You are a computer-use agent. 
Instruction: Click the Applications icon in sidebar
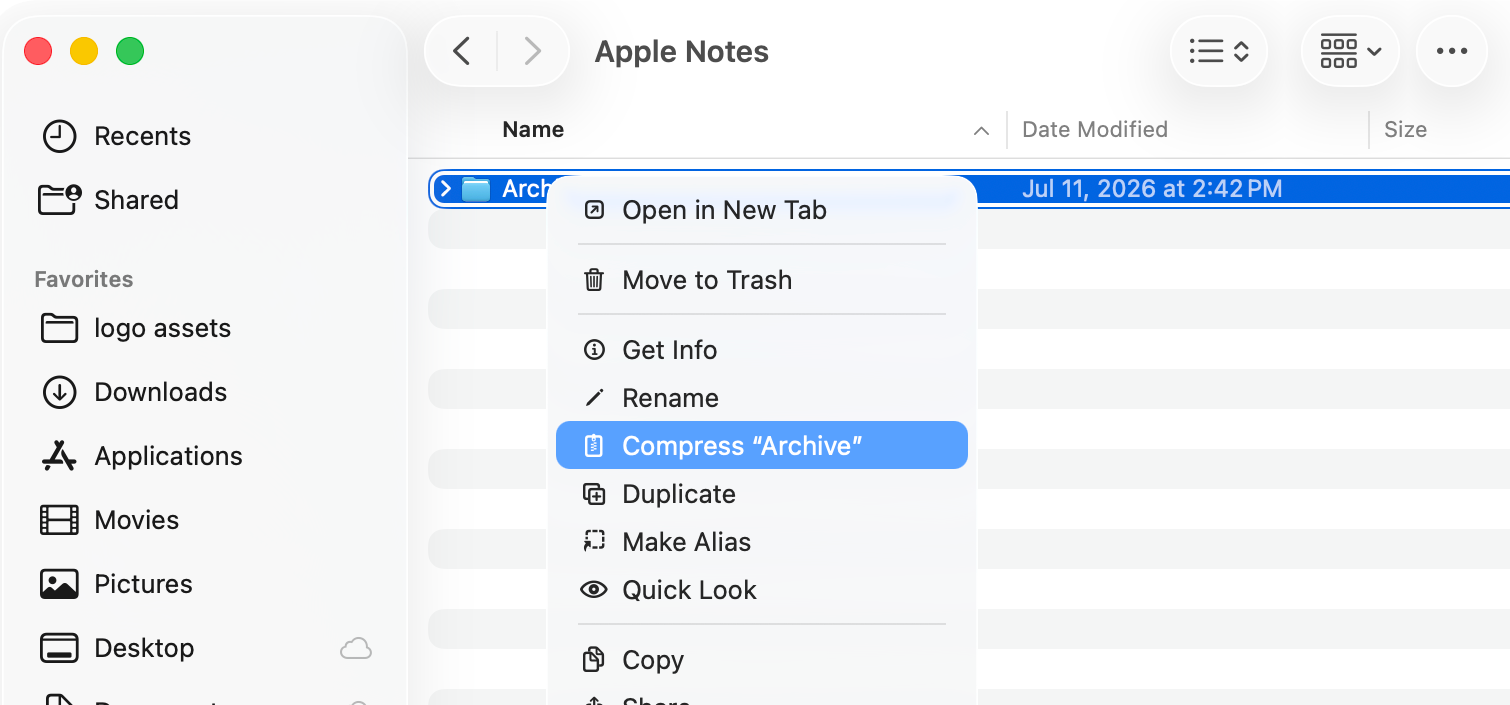click(59, 456)
